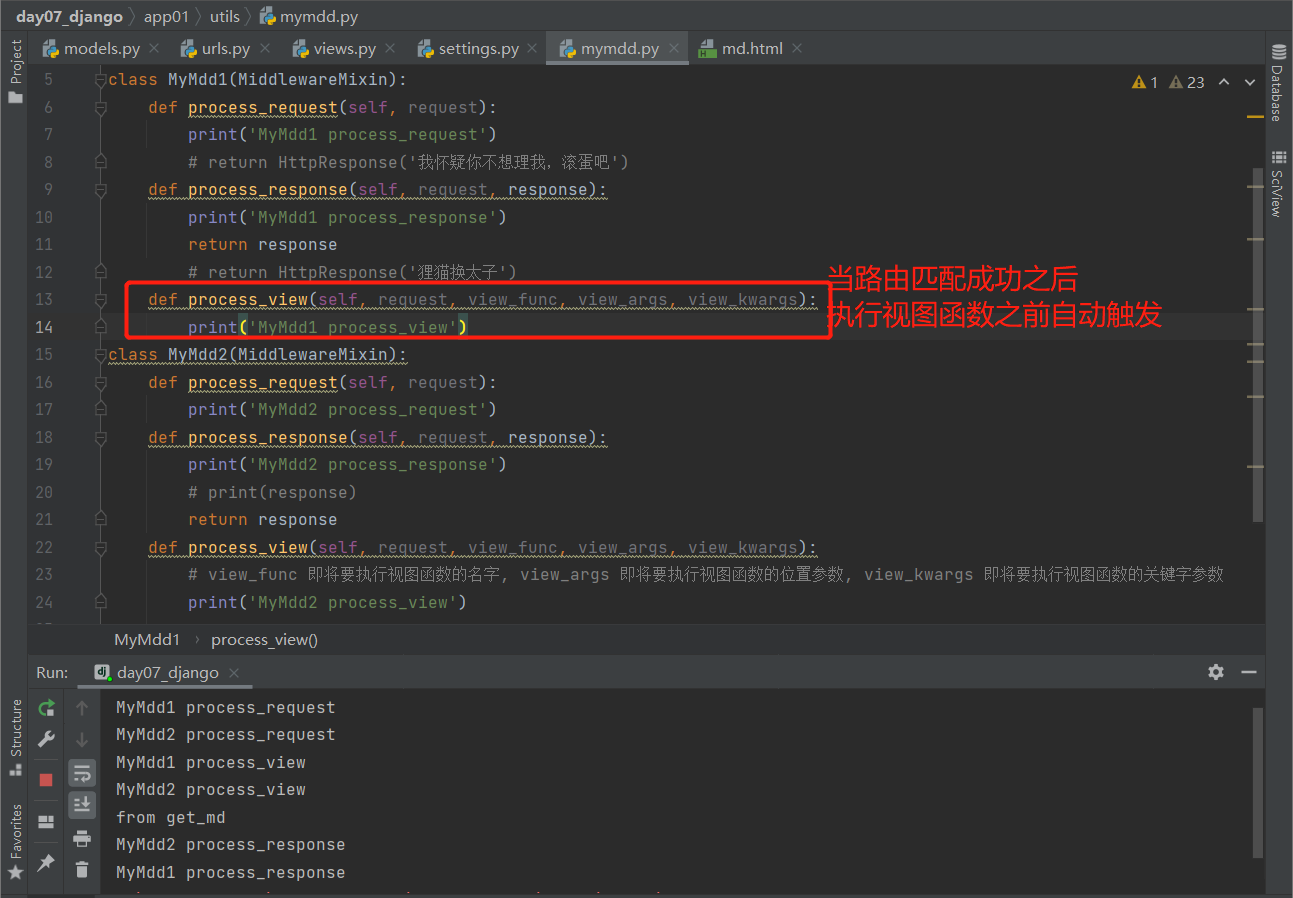Image resolution: width=1293 pixels, height=898 pixels.
Task: Go to next highlighted error arrow
Action: click(x=1250, y=82)
